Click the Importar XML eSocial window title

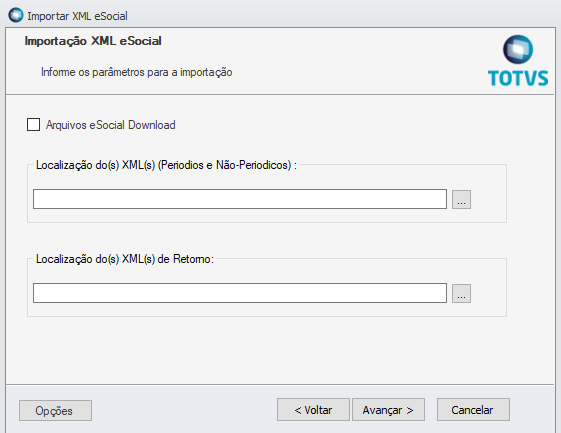click(77, 16)
